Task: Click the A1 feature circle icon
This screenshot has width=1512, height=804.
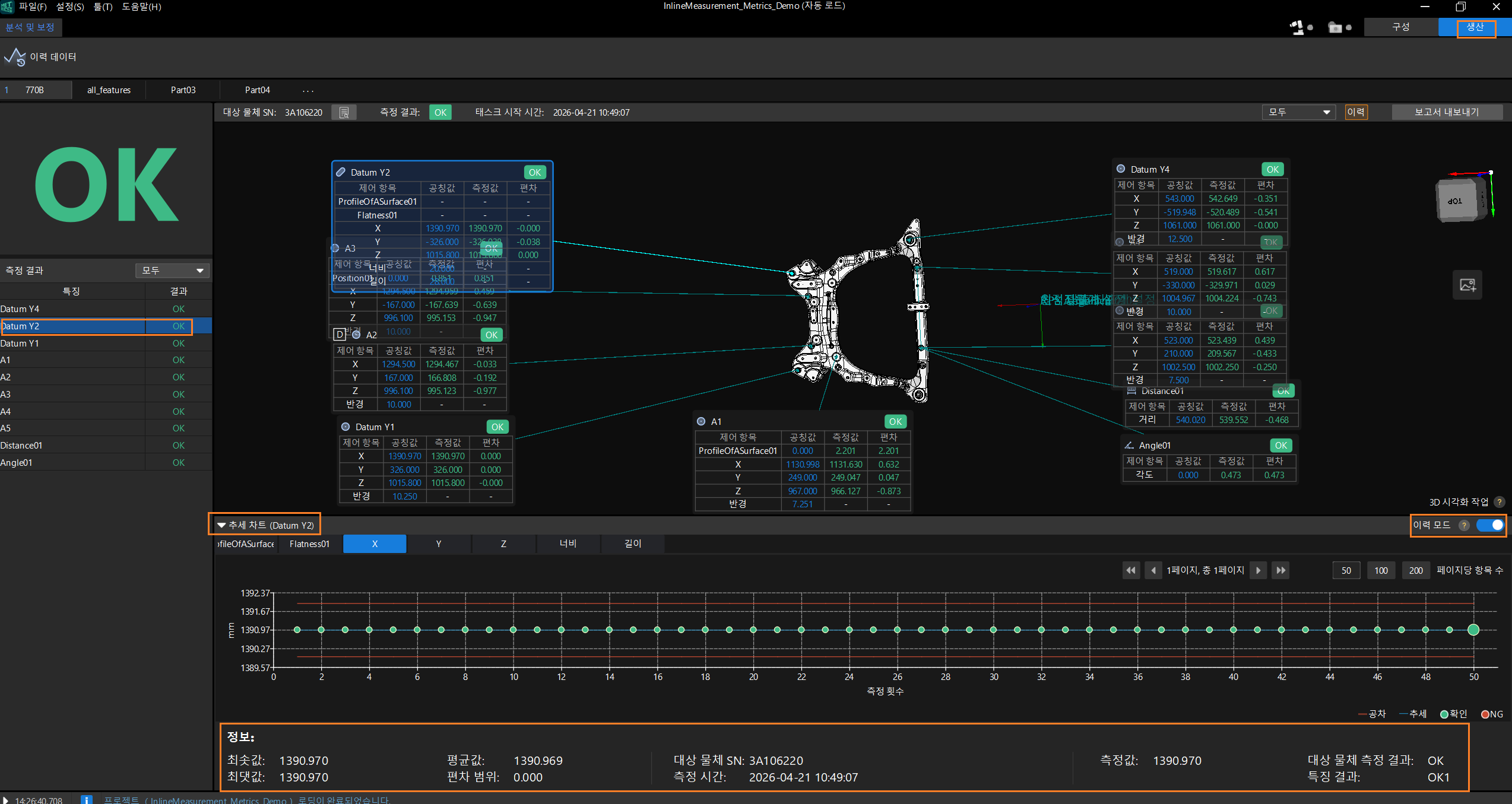Action: click(701, 421)
